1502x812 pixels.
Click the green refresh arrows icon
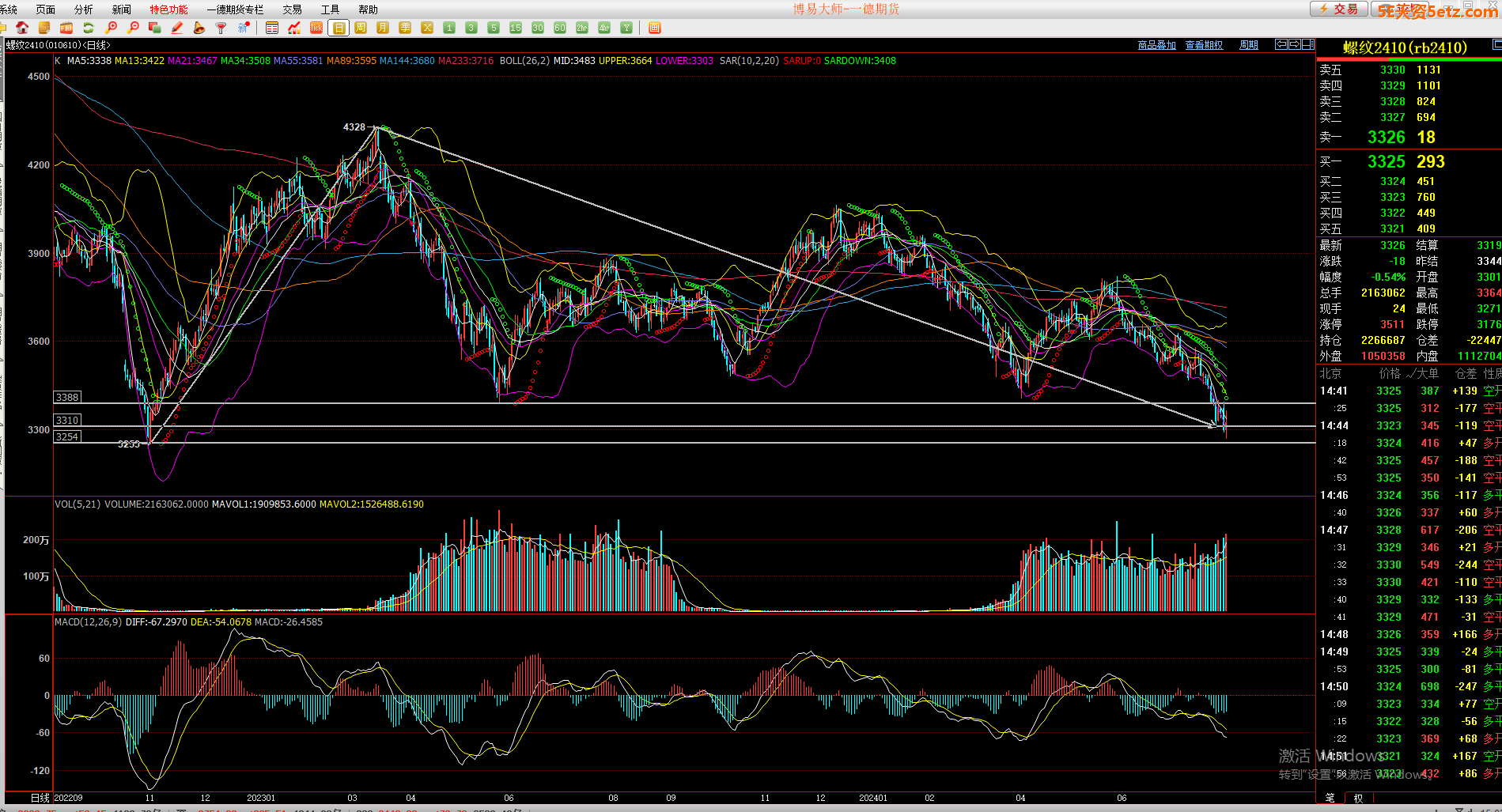click(x=89, y=28)
